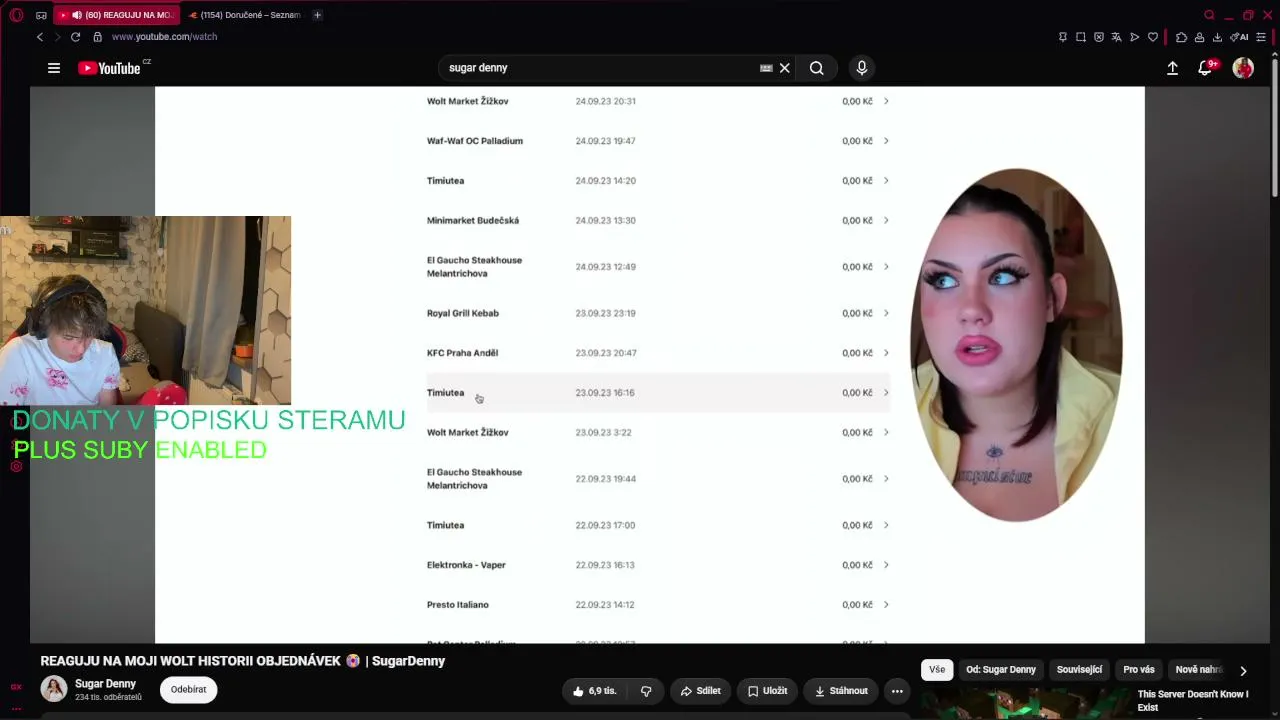Click the 'KFC Praha Anděl' order text
Image resolution: width=1280 pixels, height=720 pixels.
tap(462, 353)
